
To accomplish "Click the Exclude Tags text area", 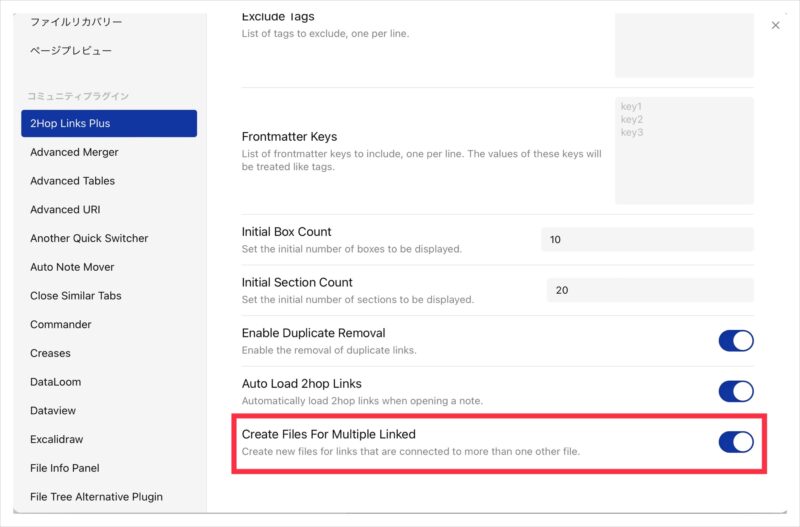I will click(x=684, y=46).
